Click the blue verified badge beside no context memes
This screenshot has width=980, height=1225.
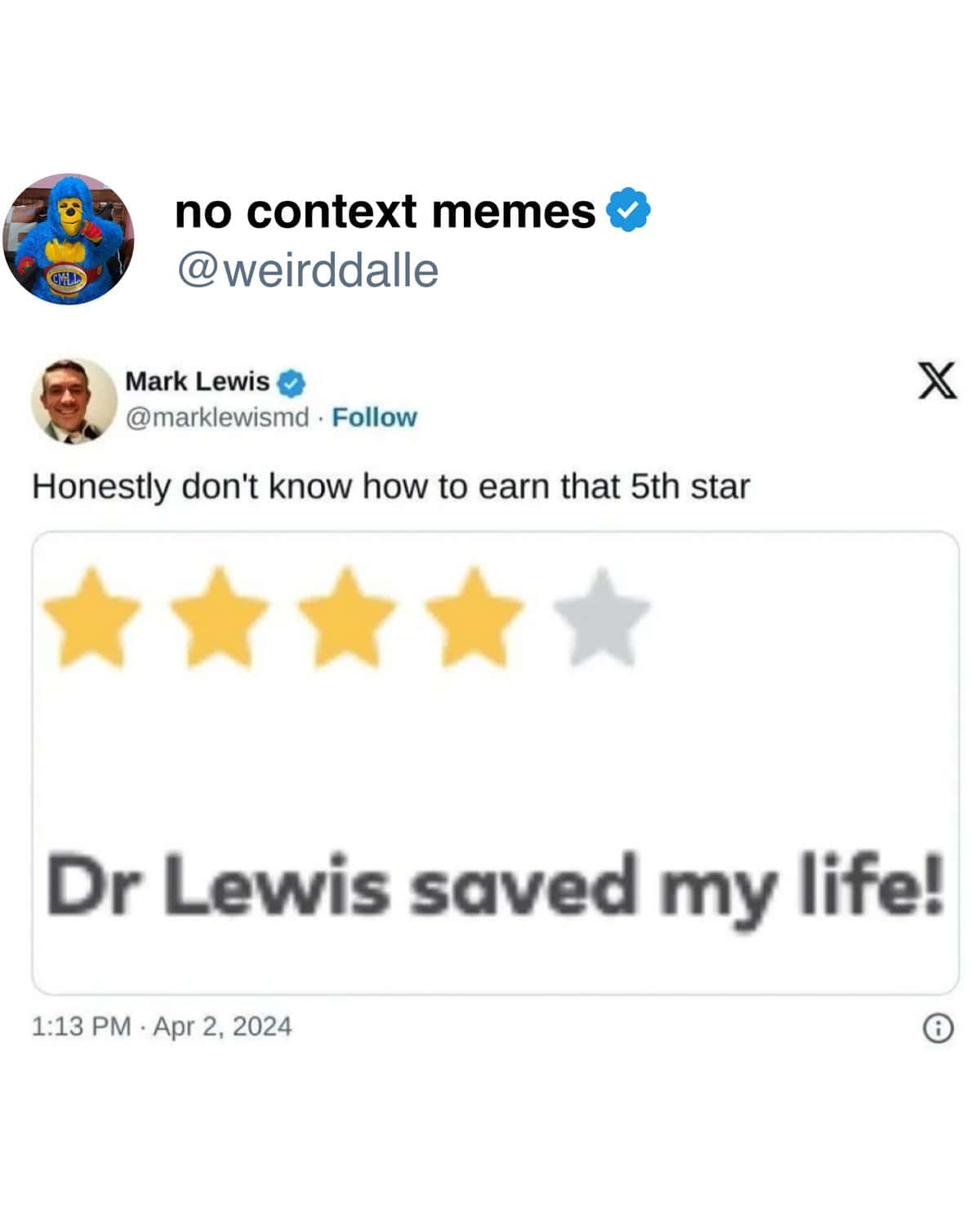click(x=627, y=210)
